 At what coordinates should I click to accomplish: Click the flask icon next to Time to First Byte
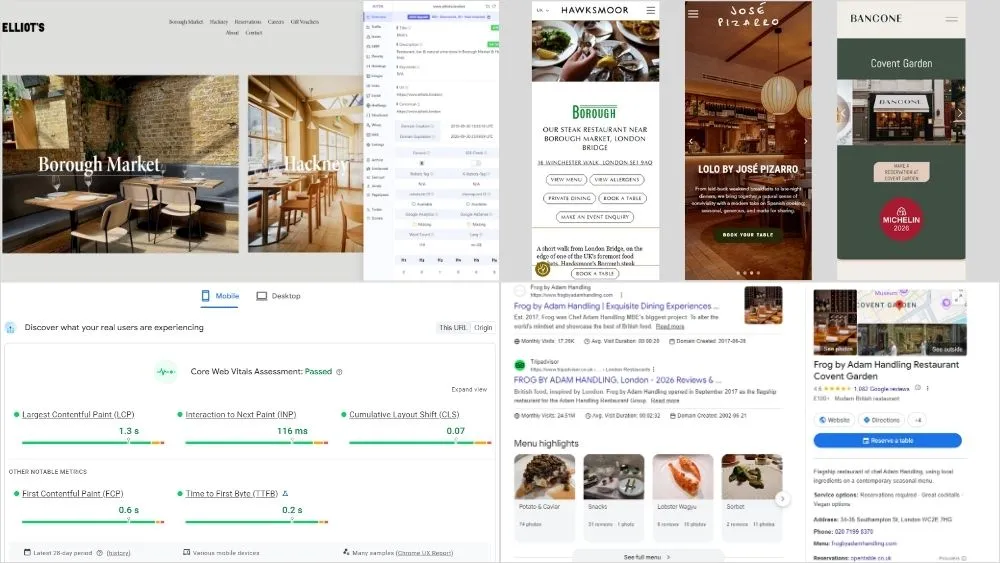[285, 494]
